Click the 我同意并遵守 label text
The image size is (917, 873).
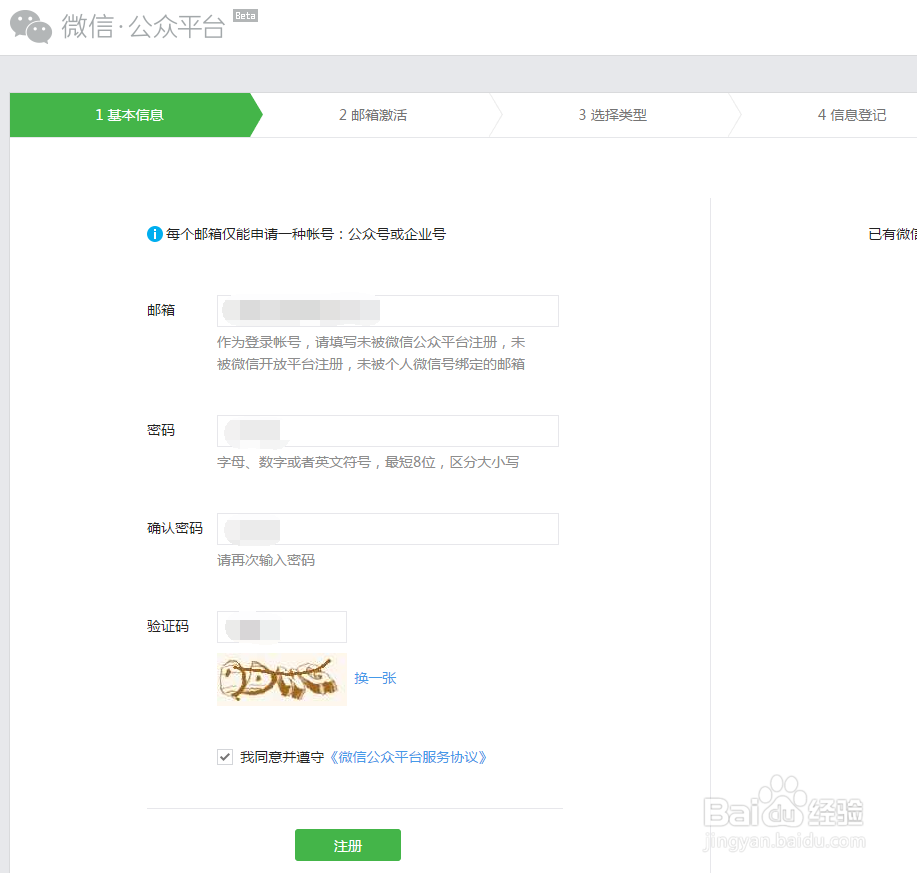[x=282, y=757]
